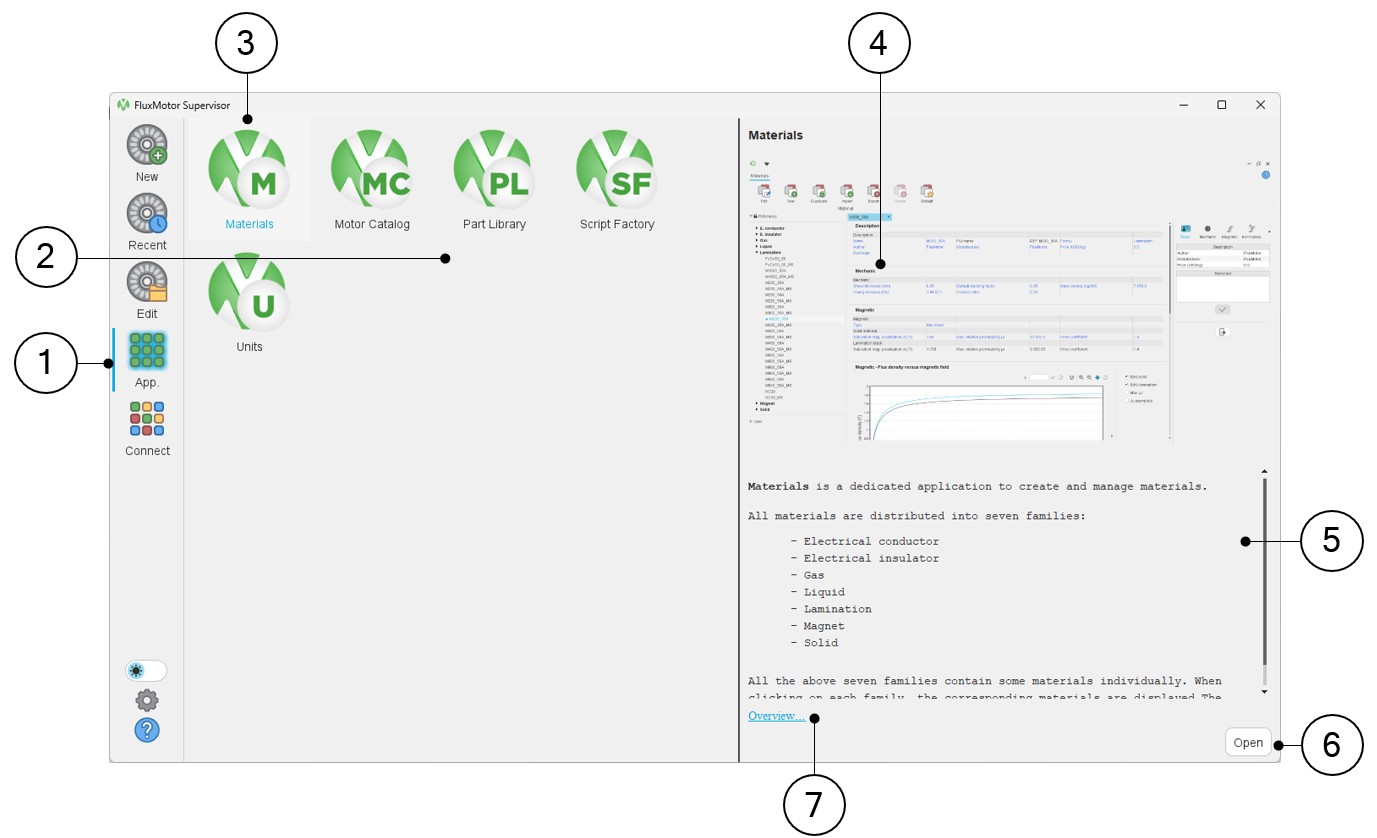
Task: Click the "Magnet" family entry
Action: (825, 626)
